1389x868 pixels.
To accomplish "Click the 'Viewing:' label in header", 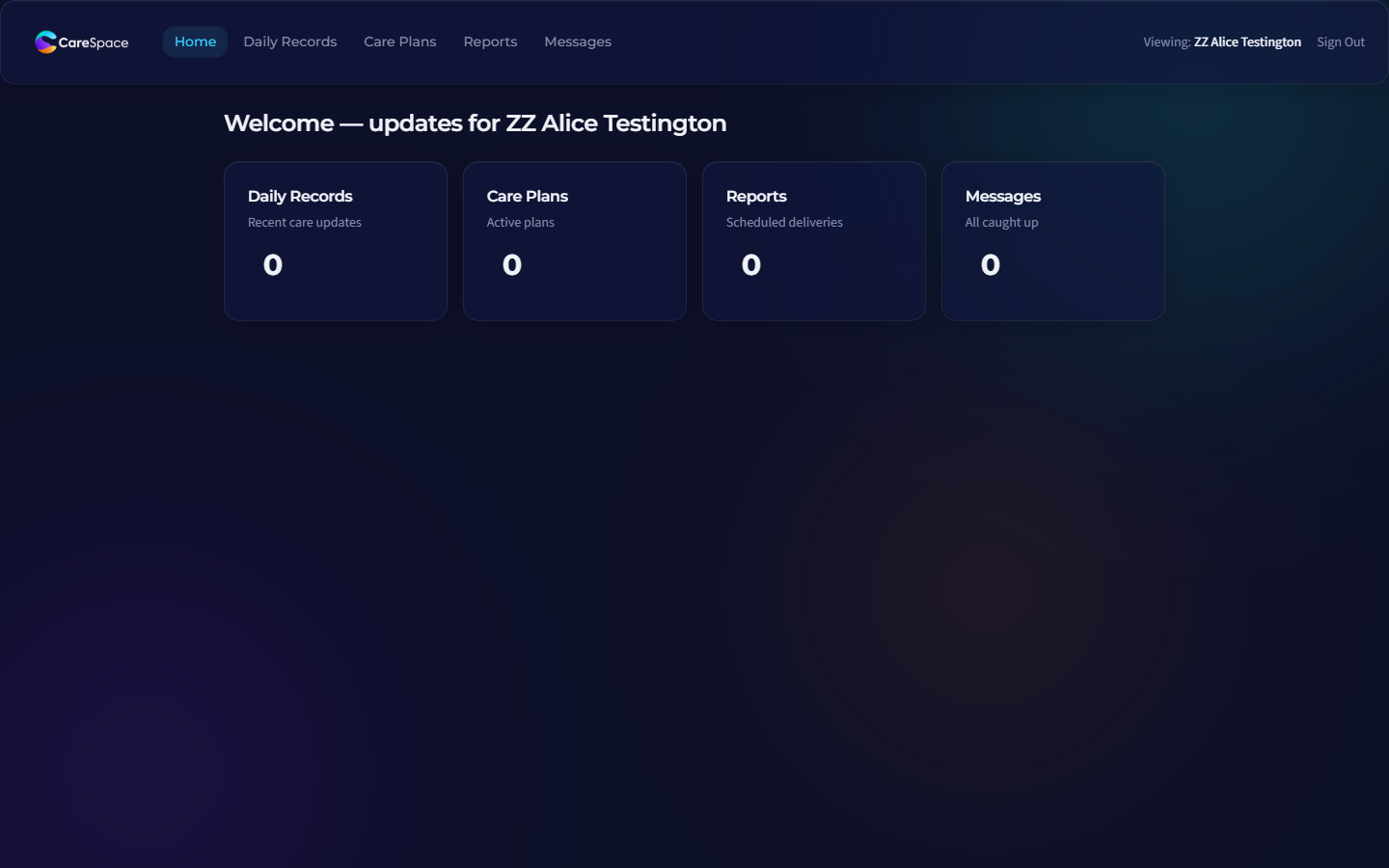I will click(1167, 41).
